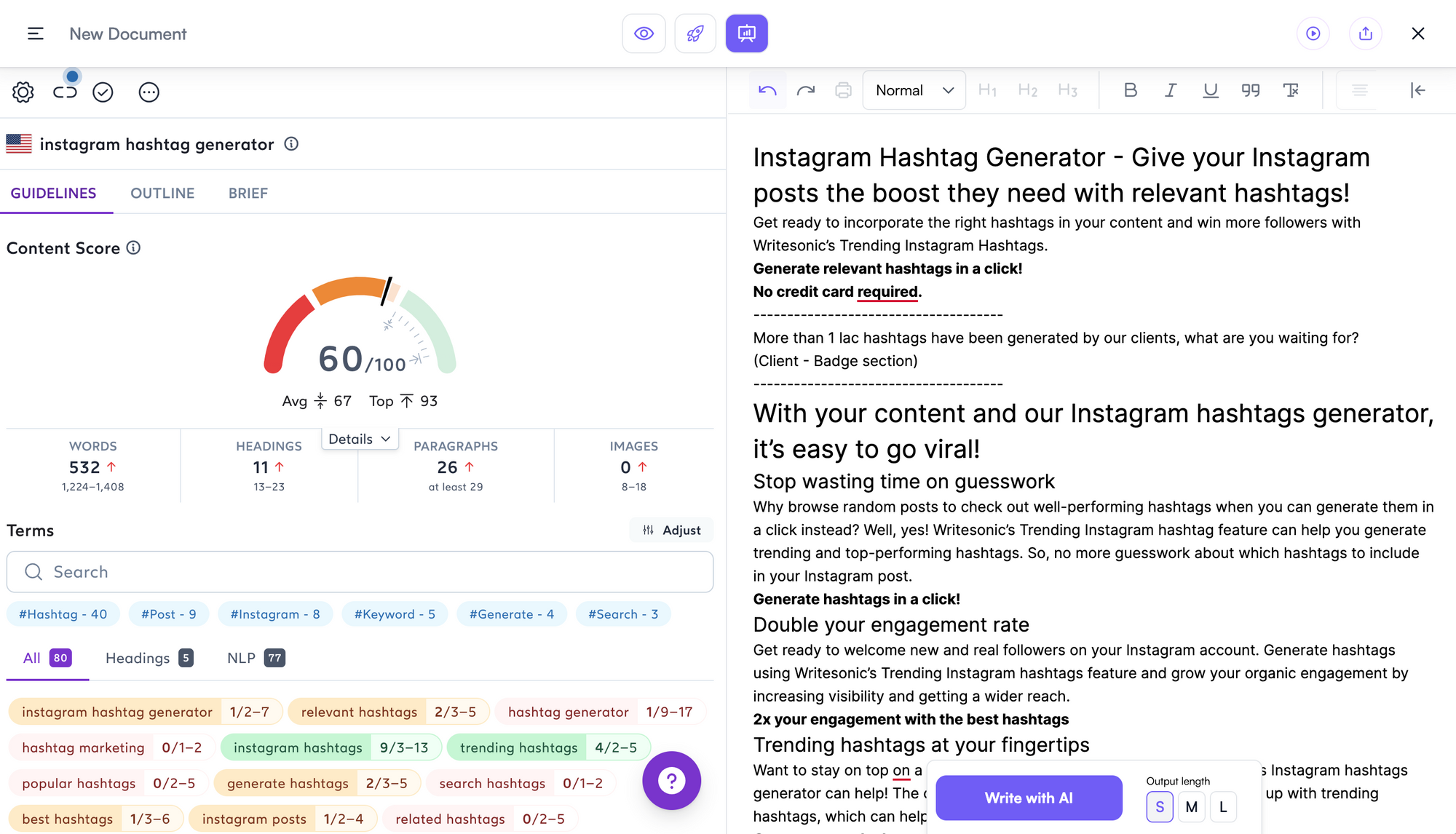
Task: Click the rocket icon at top
Action: point(695,33)
